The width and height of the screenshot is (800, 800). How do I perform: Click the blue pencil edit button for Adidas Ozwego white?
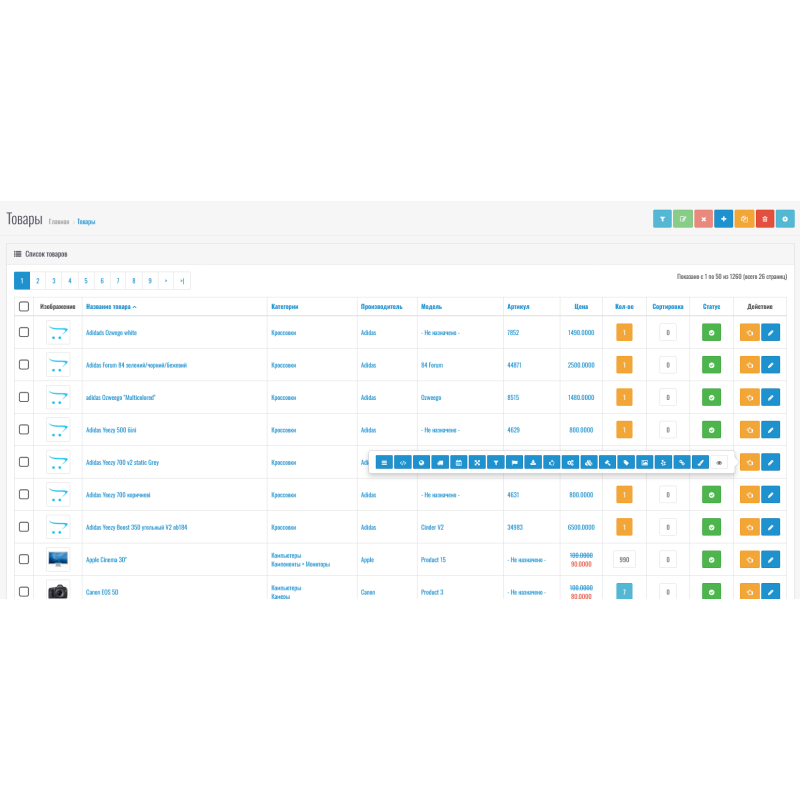(770, 333)
